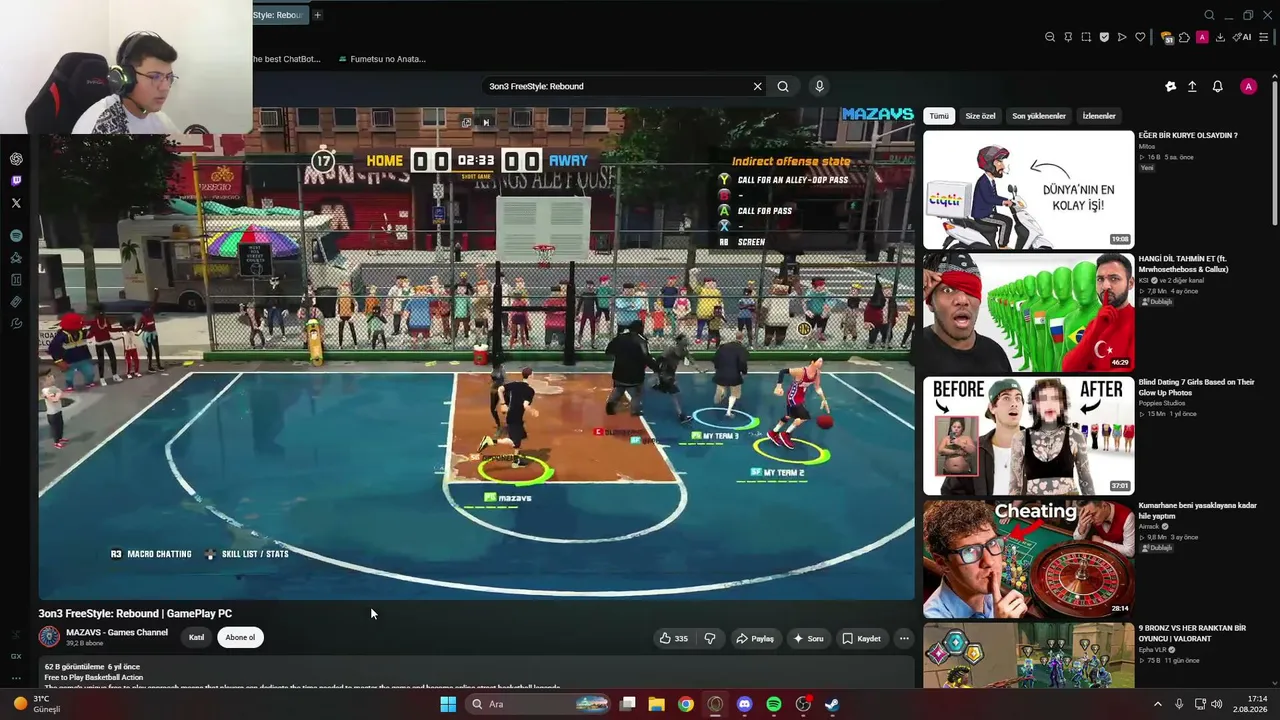Open the Blind Dating 7 Girls video thumbnail
This screenshot has width=1280, height=720.
[x=1028, y=436]
